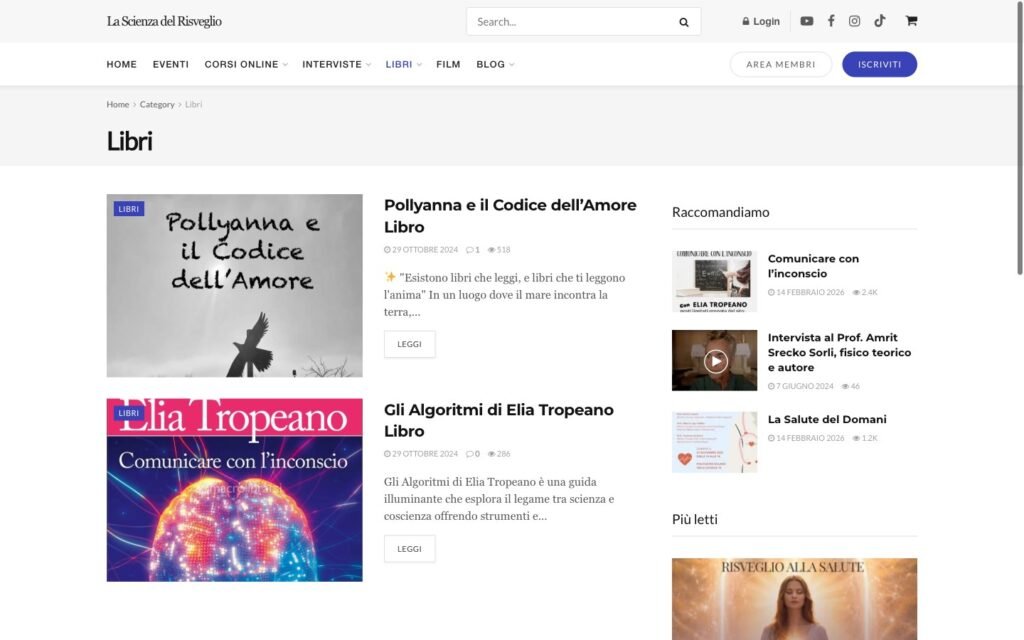
Task: Click LEGGI under the Pollyanna article
Action: (x=409, y=344)
